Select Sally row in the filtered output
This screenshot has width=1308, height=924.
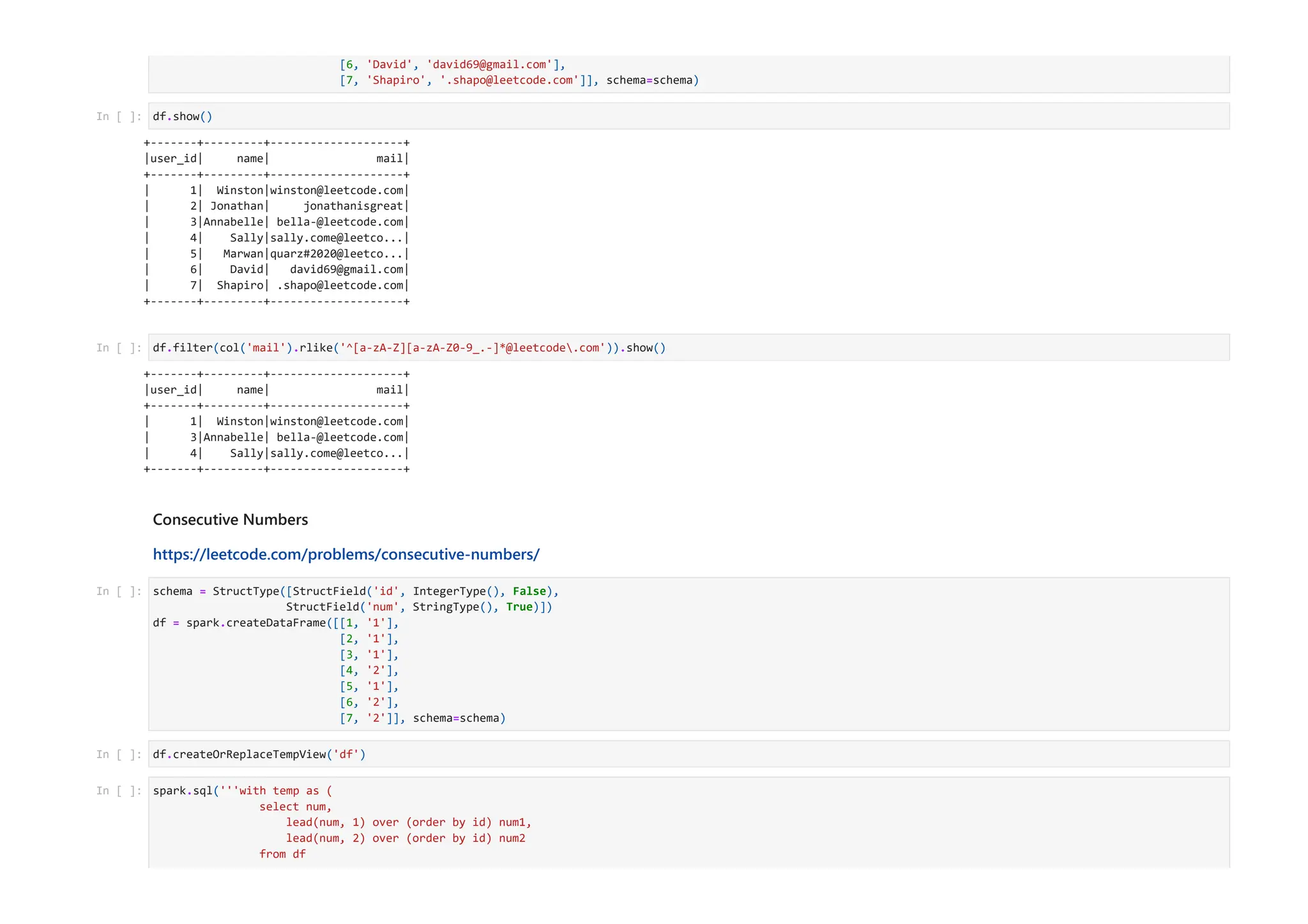[277, 453]
